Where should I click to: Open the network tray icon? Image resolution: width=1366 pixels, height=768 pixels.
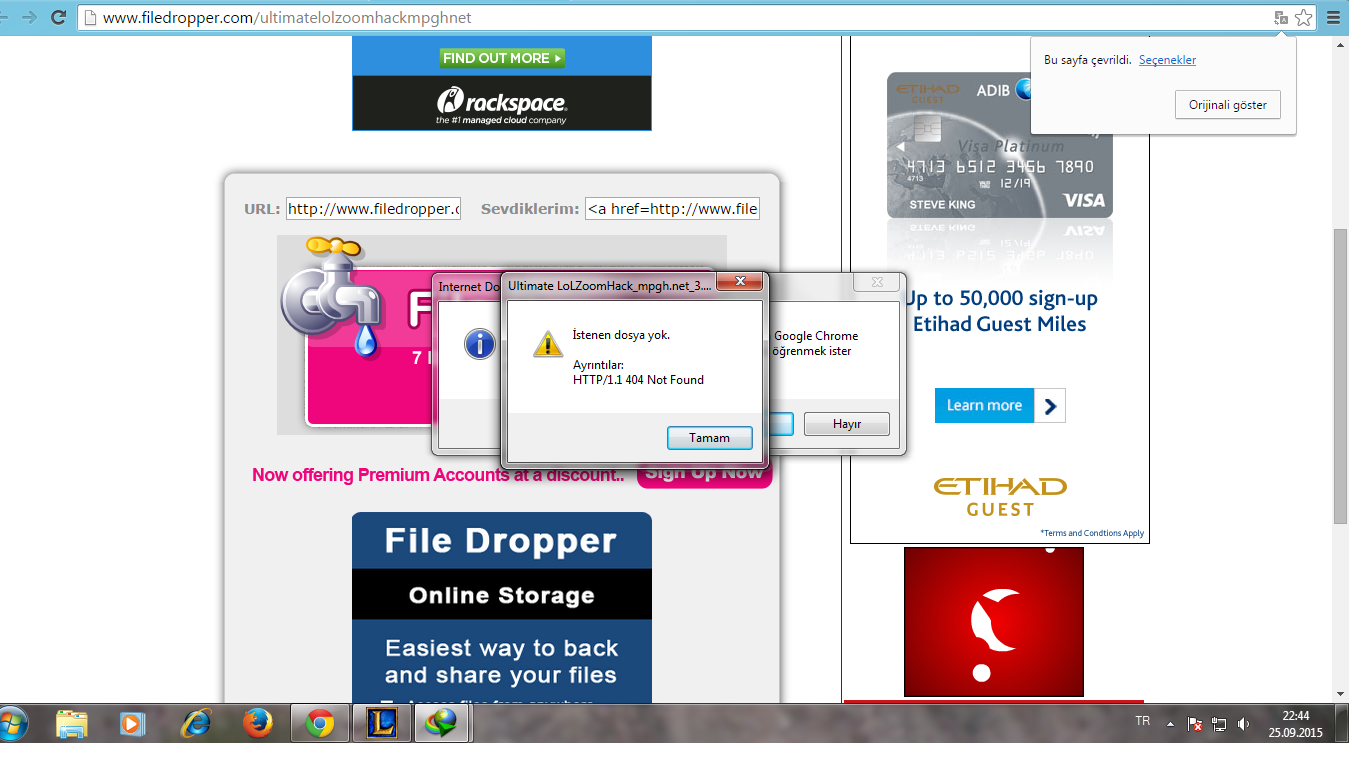[x=1219, y=724]
